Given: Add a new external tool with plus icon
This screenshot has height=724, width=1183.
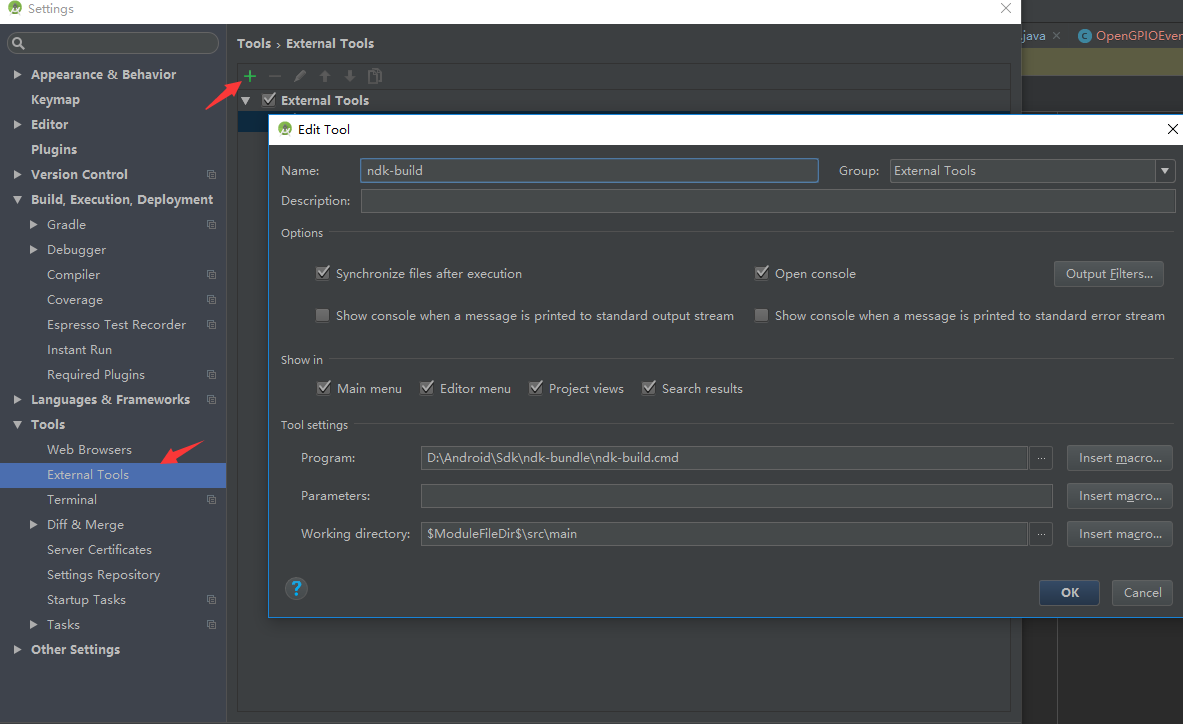Looking at the screenshot, I should (250, 76).
